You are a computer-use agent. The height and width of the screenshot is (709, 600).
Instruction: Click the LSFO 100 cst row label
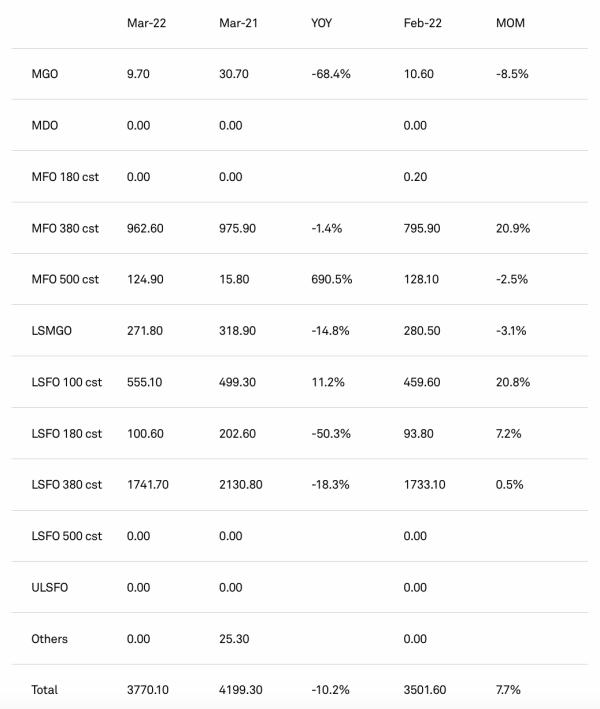click(66, 382)
